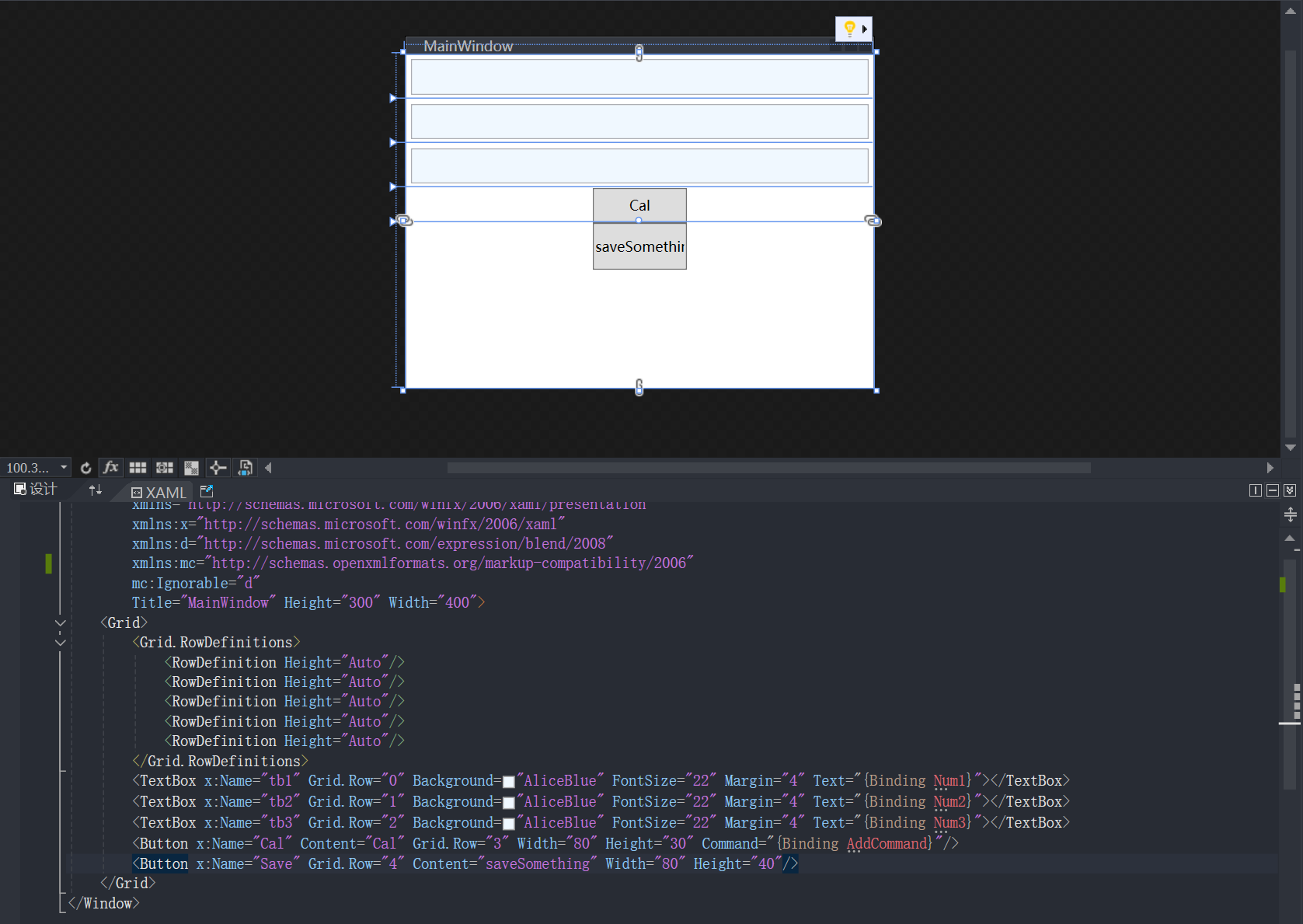Click the AliceBlue swatch on tb3 line
1303x924 pixels.
508,824
